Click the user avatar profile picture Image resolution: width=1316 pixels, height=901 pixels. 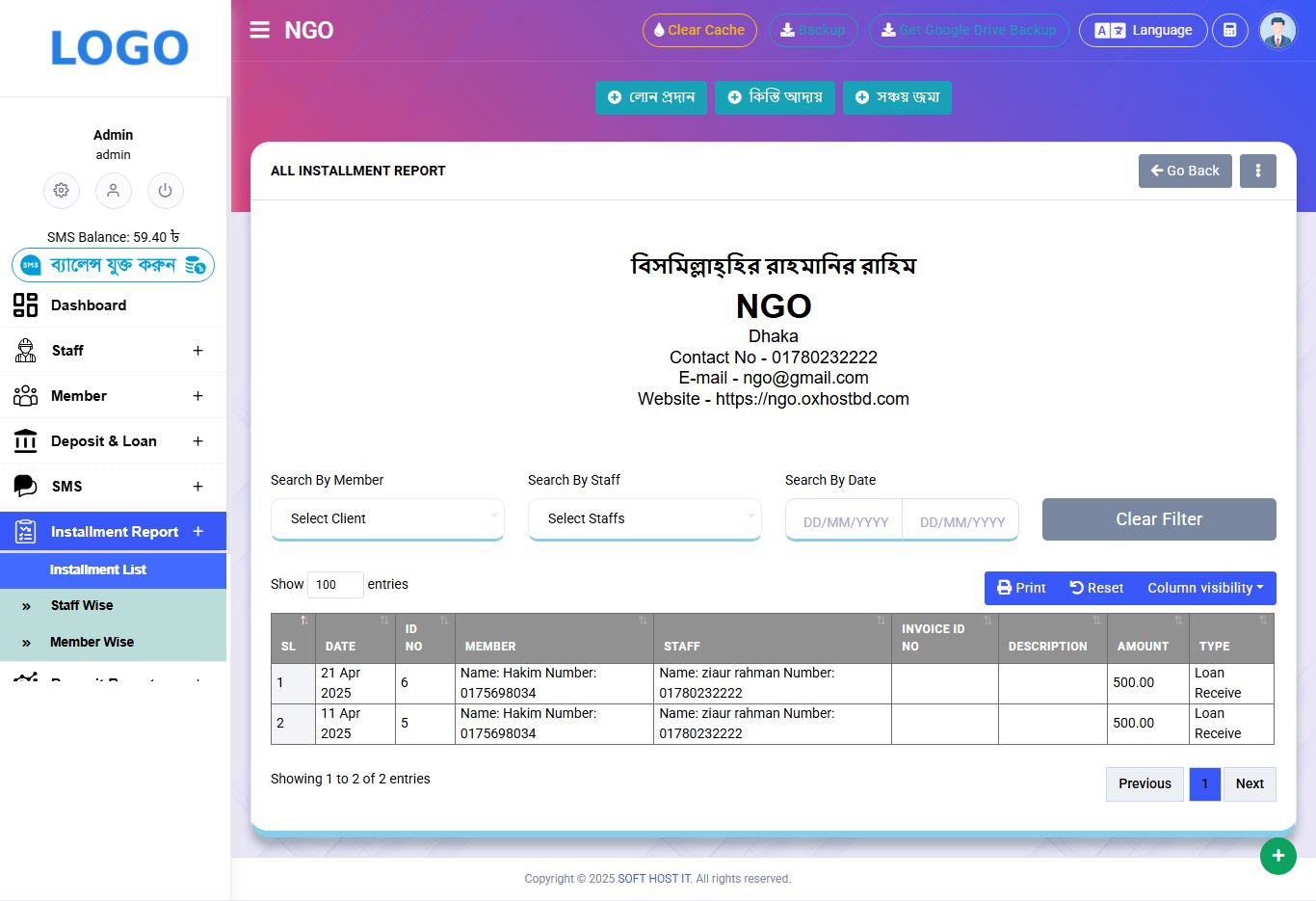pyautogui.click(x=1277, y=31)
